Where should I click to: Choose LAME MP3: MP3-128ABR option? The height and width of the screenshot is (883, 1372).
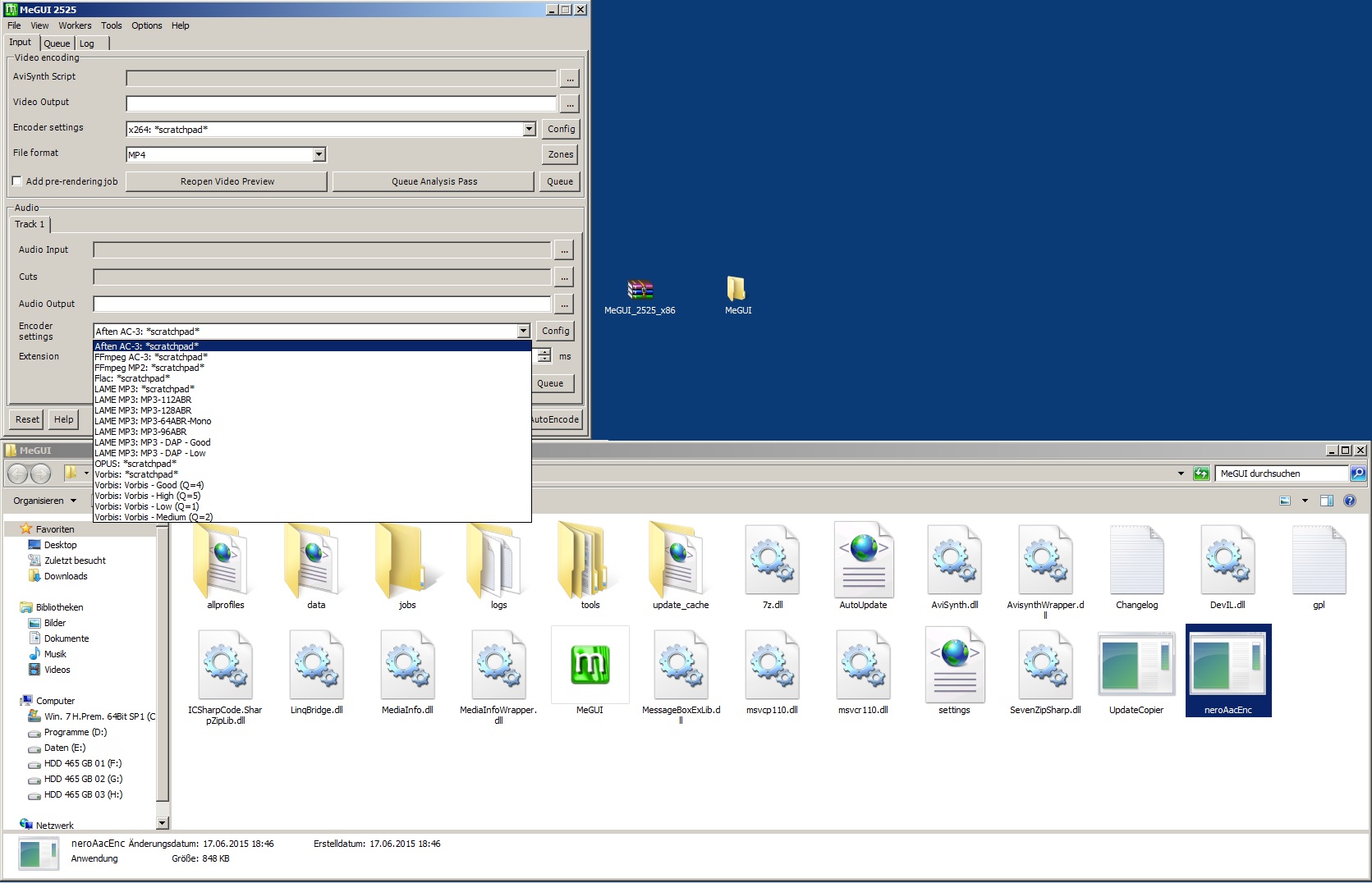(312, 410)
